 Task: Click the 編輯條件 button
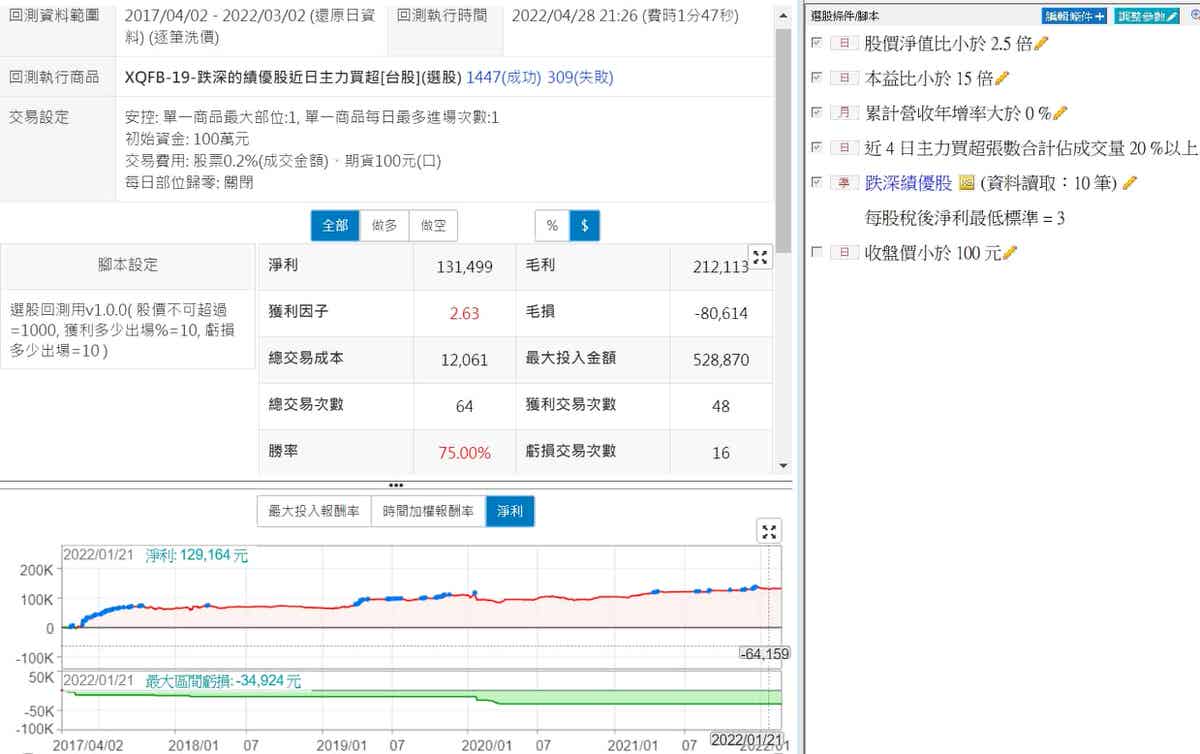(x=1074, y=16)
